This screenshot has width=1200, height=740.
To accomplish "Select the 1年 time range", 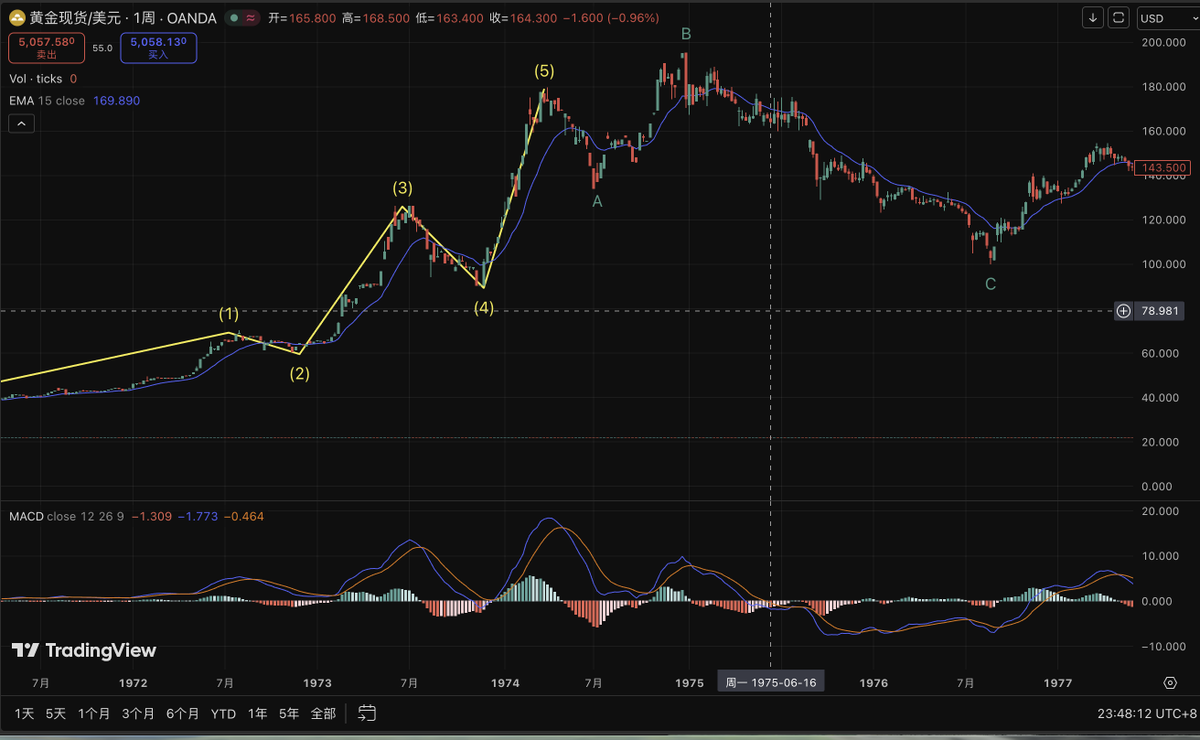I will pyautogui.click(x=258, y=714).
